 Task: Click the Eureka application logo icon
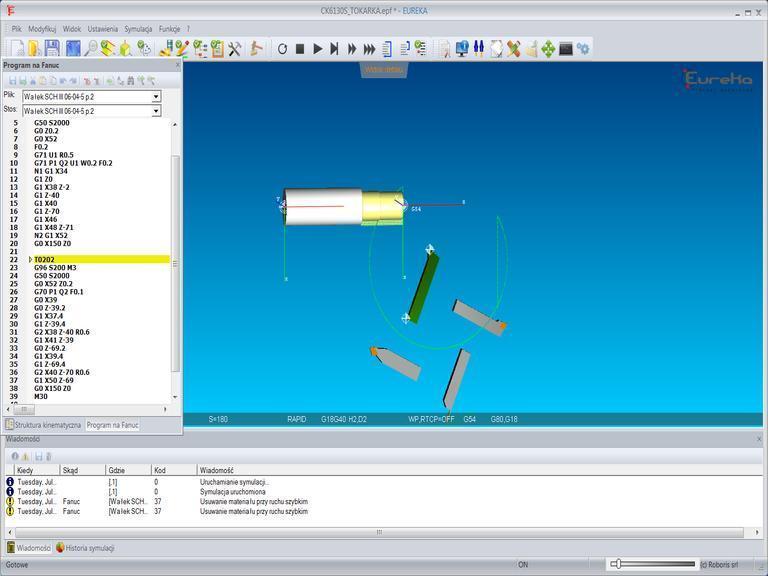[10, 10]
